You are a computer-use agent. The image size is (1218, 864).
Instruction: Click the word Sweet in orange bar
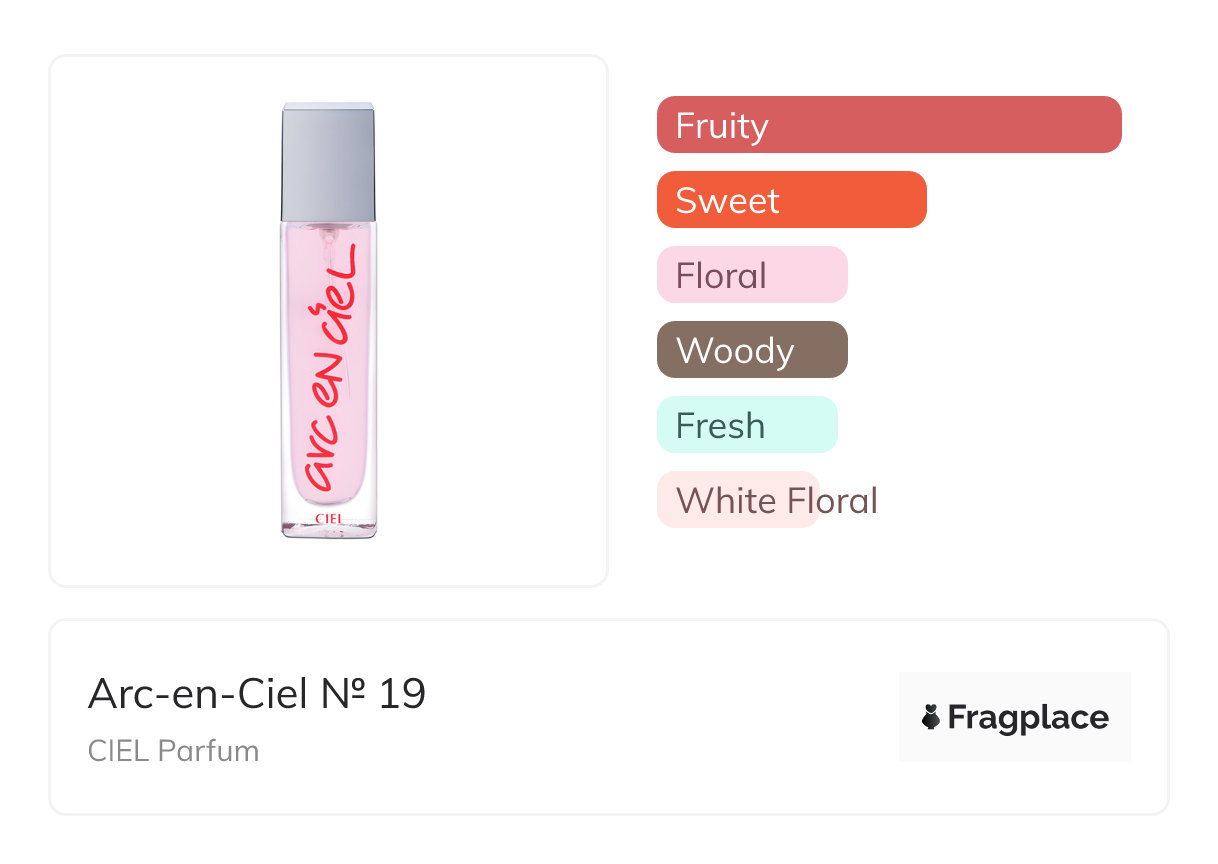(x=727, y=201)
